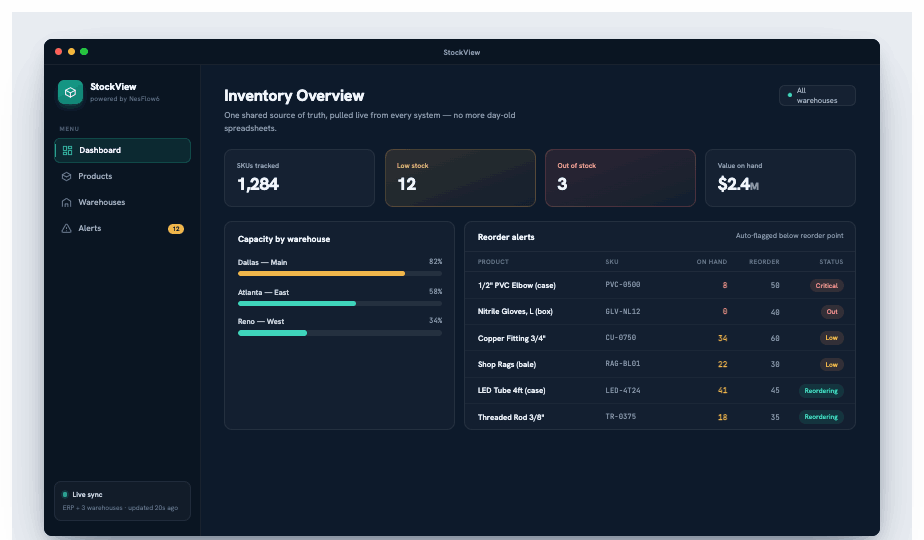Click the 34% value for Reno
Screen dimensions: 924x540
(435, 321)
